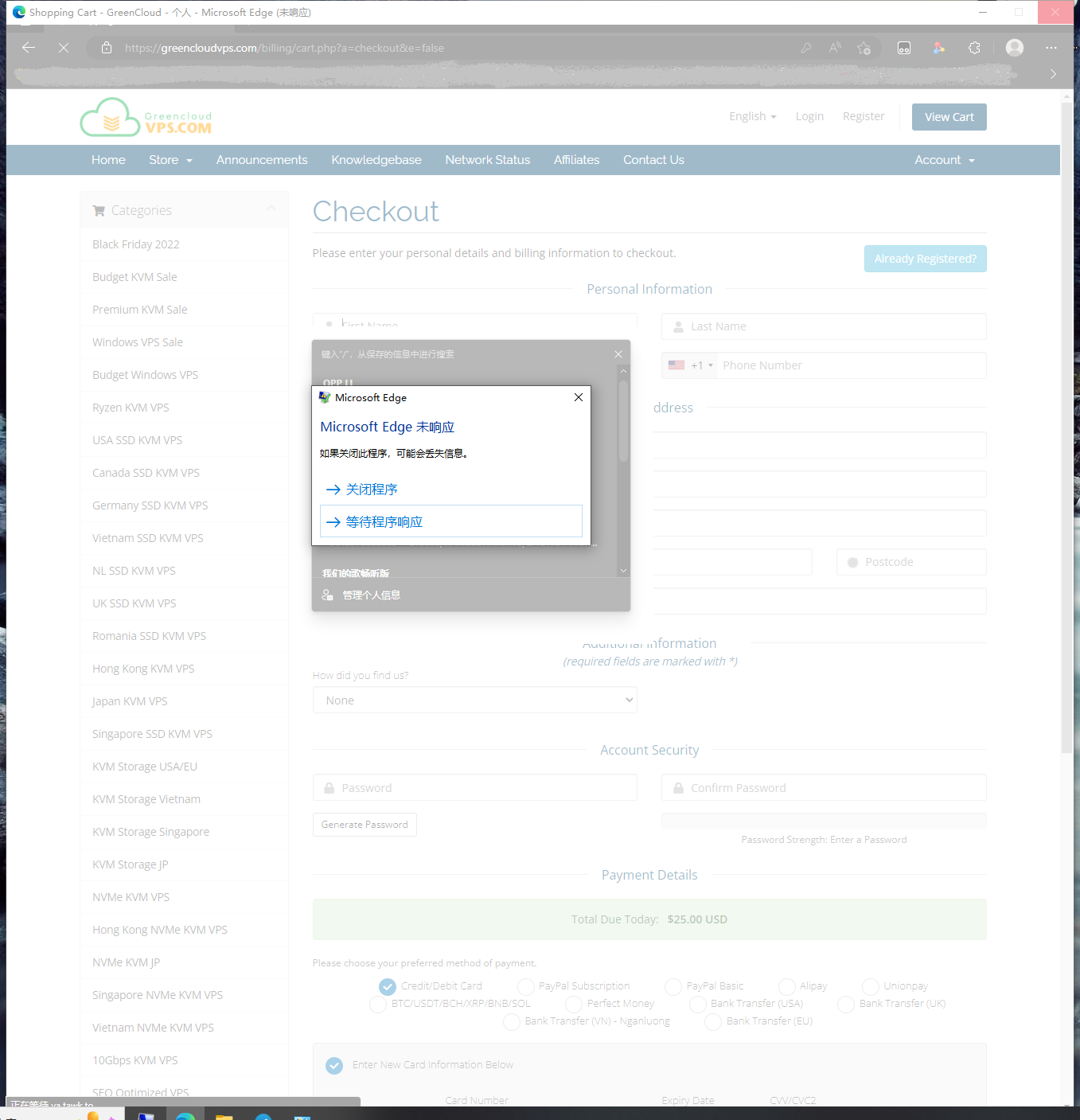Click Generate Password button
Viewport: 1080px width, 1120px height.
click(x=365, y=825)
